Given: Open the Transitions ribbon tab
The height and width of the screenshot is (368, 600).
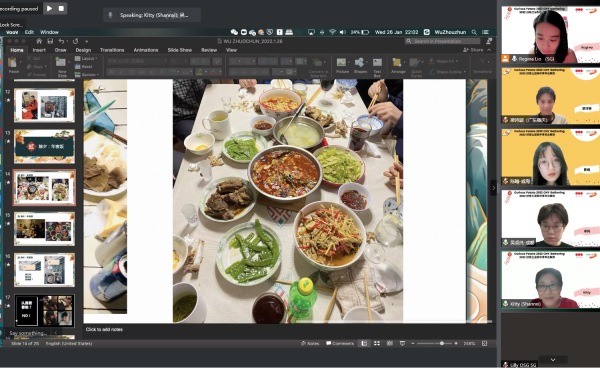Looking at the screenshot, I should pos(112,50).
